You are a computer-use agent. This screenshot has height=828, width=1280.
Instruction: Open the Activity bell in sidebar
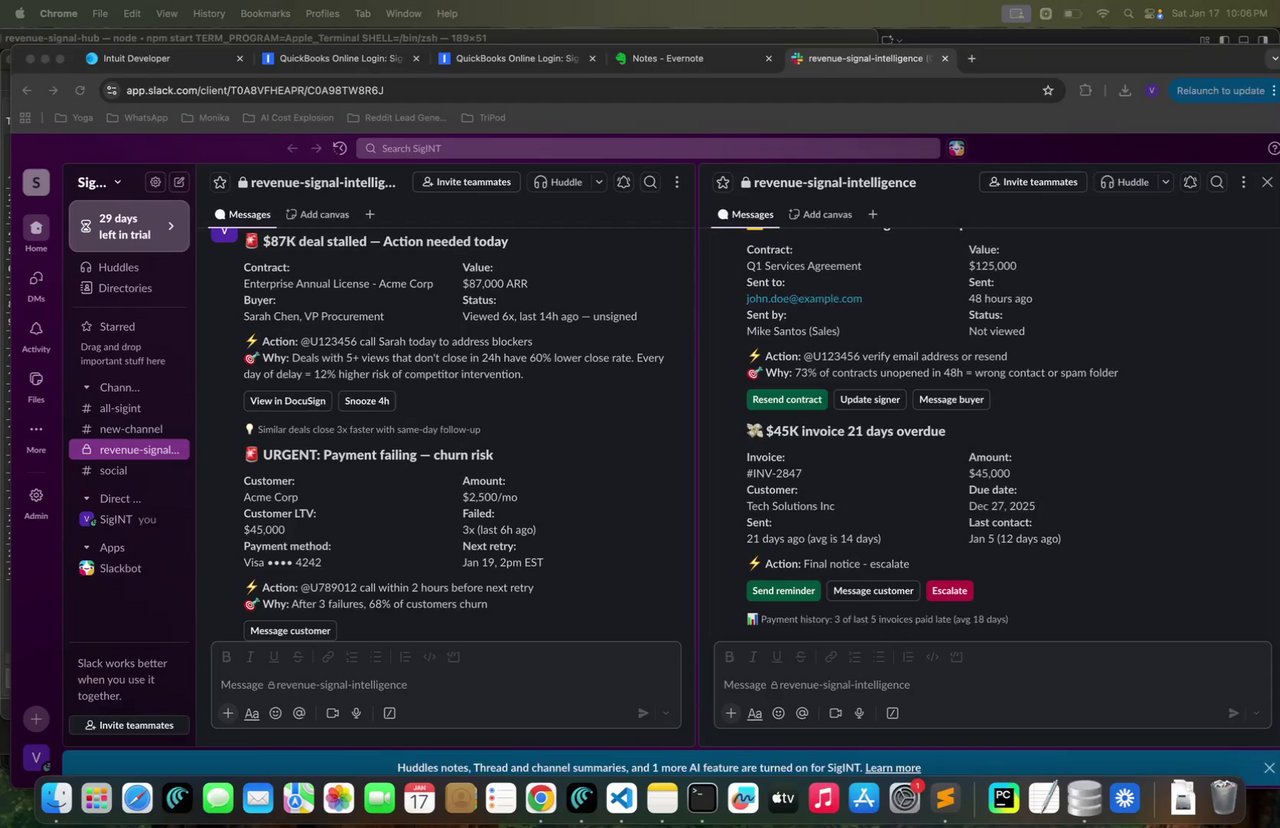(36, 329)
